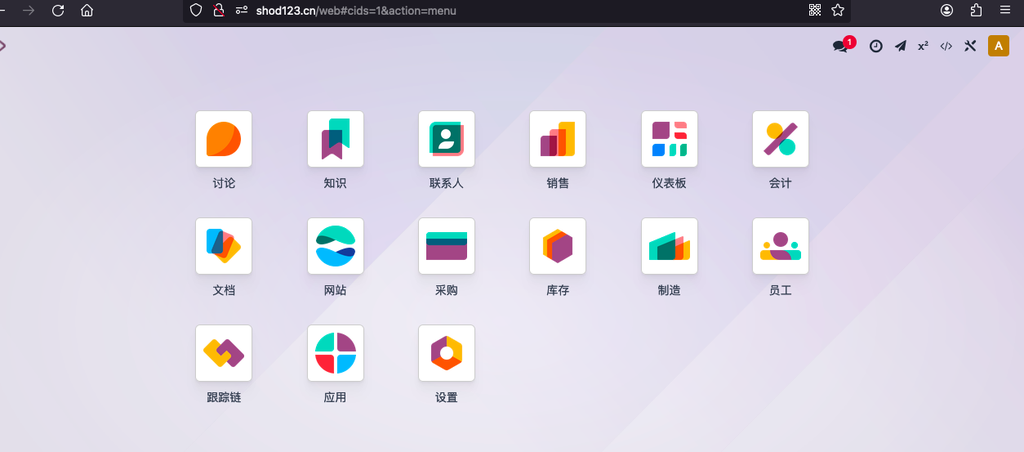This screenshot has height=452, width=1024.
Task: Open the 设置 (Settings) app
Action: click(x=446, y=353)
